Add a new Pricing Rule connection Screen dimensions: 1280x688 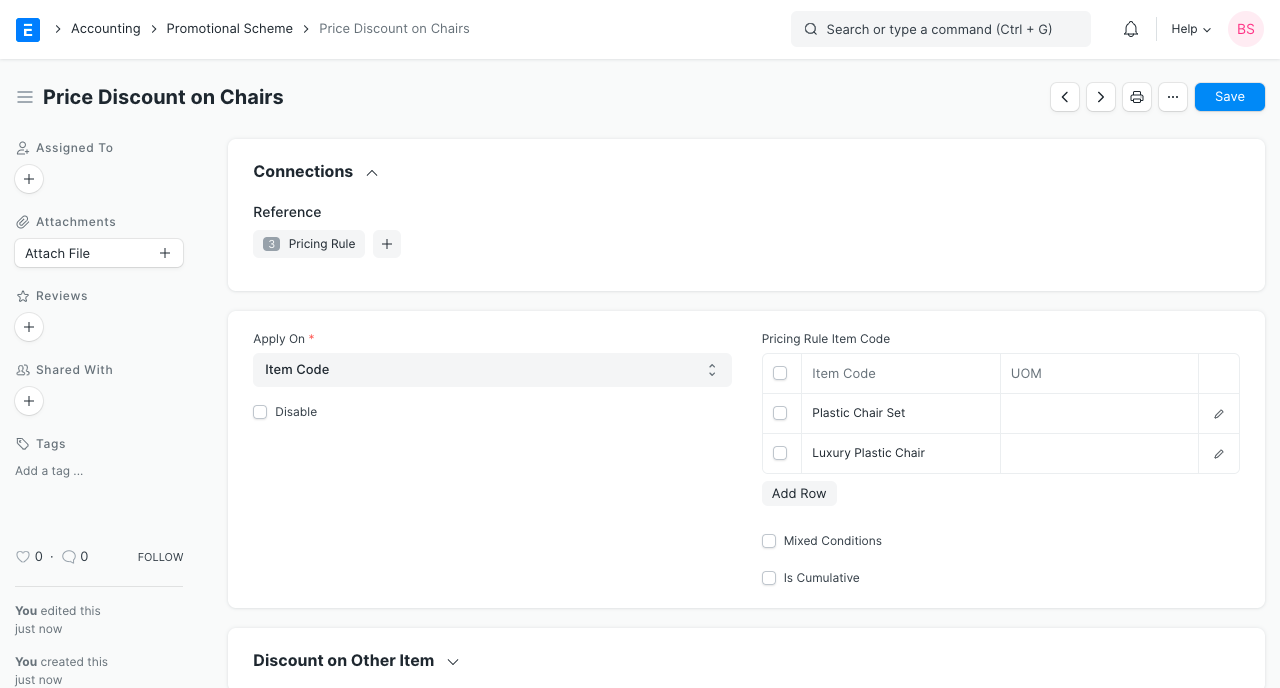[x=387, y=244]
